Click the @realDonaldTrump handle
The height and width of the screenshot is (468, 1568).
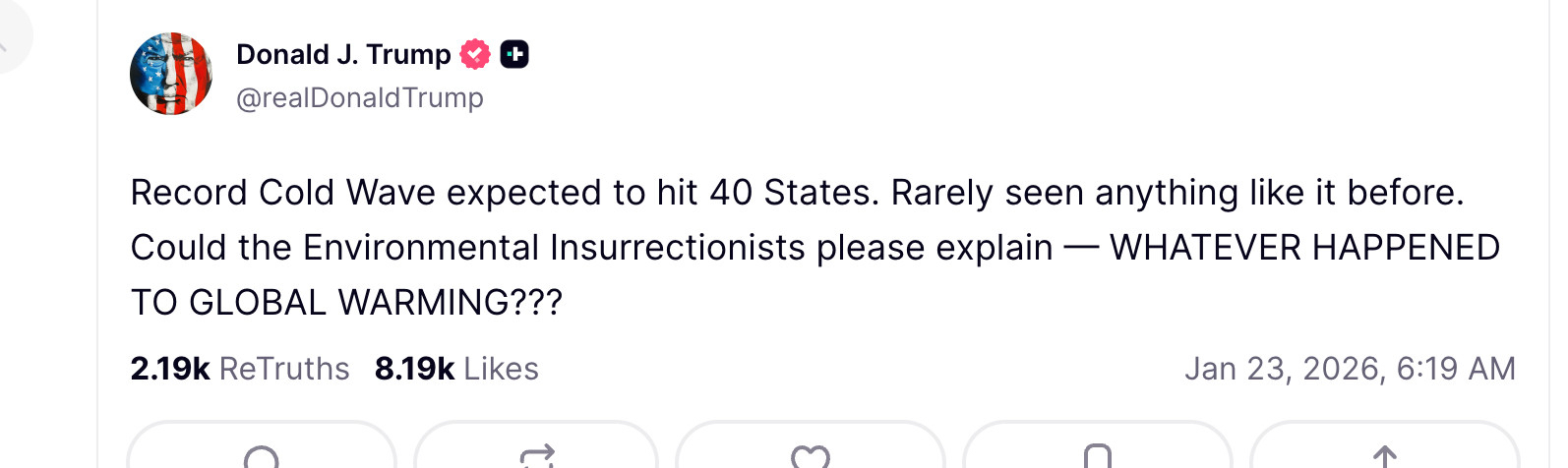pyautogui.click(x=360, y=98)
